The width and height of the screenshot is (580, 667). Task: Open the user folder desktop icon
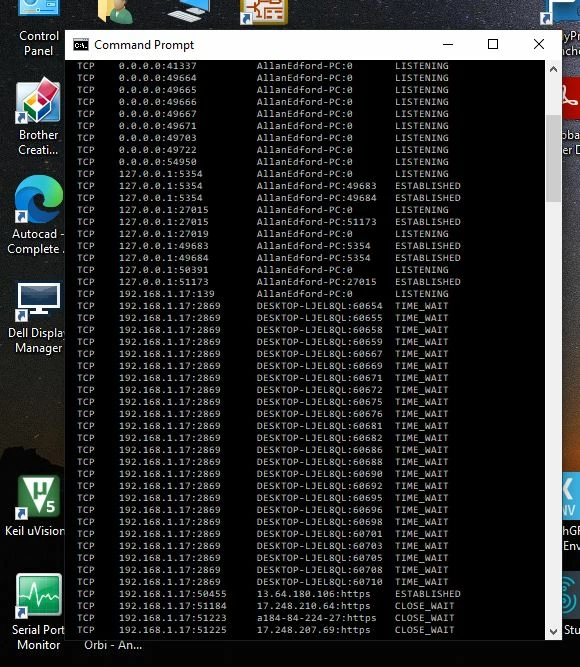[x=116, y=10]
